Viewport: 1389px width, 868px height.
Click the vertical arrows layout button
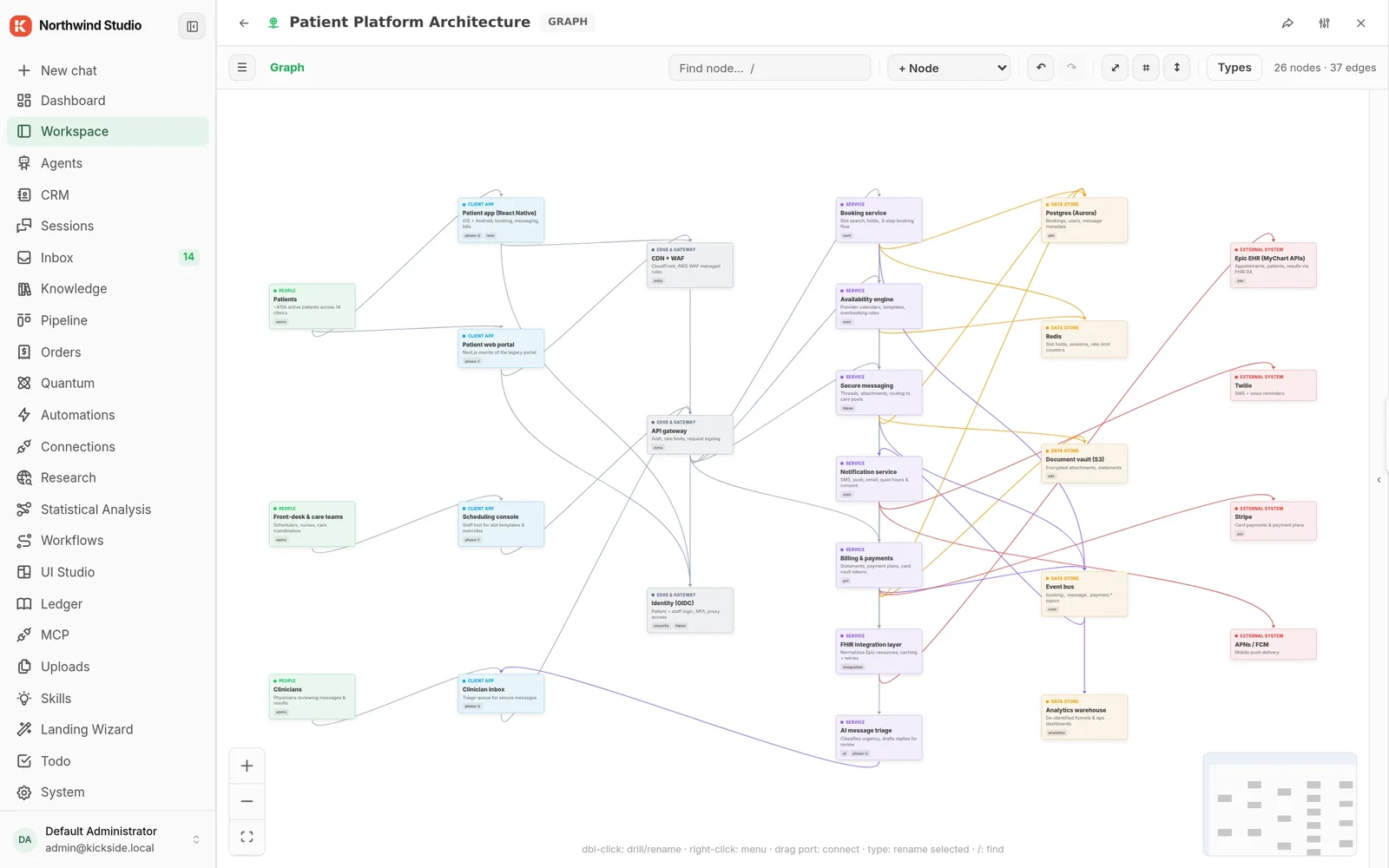tap(1176, 68)
